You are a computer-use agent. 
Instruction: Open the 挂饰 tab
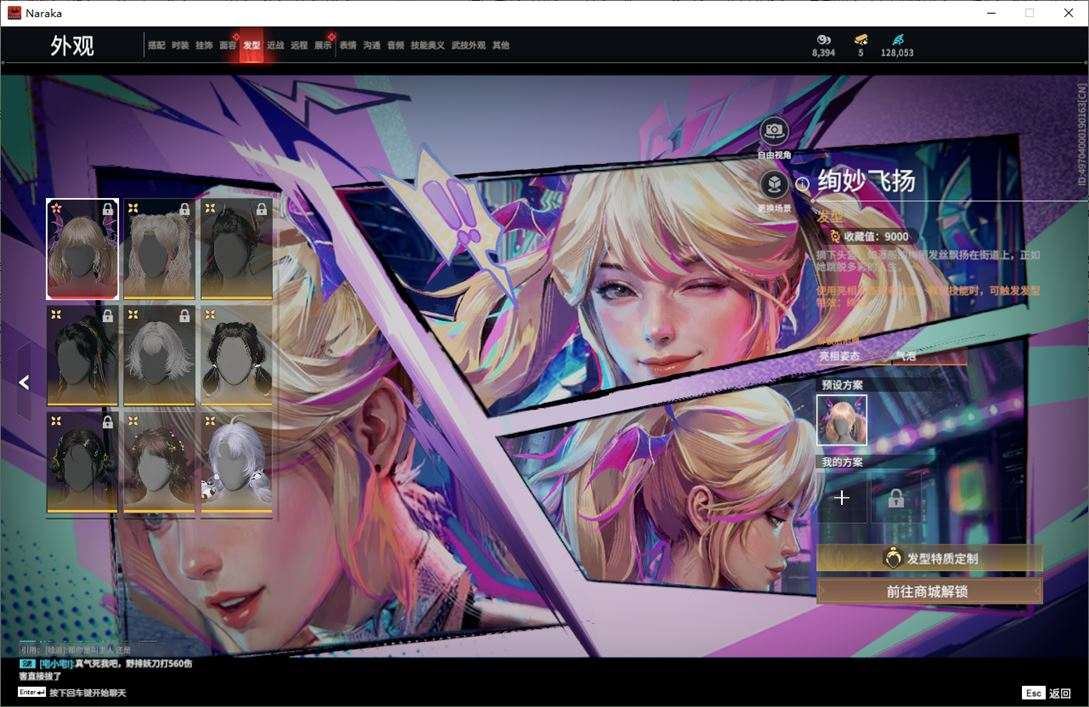(x=203, y=45)
